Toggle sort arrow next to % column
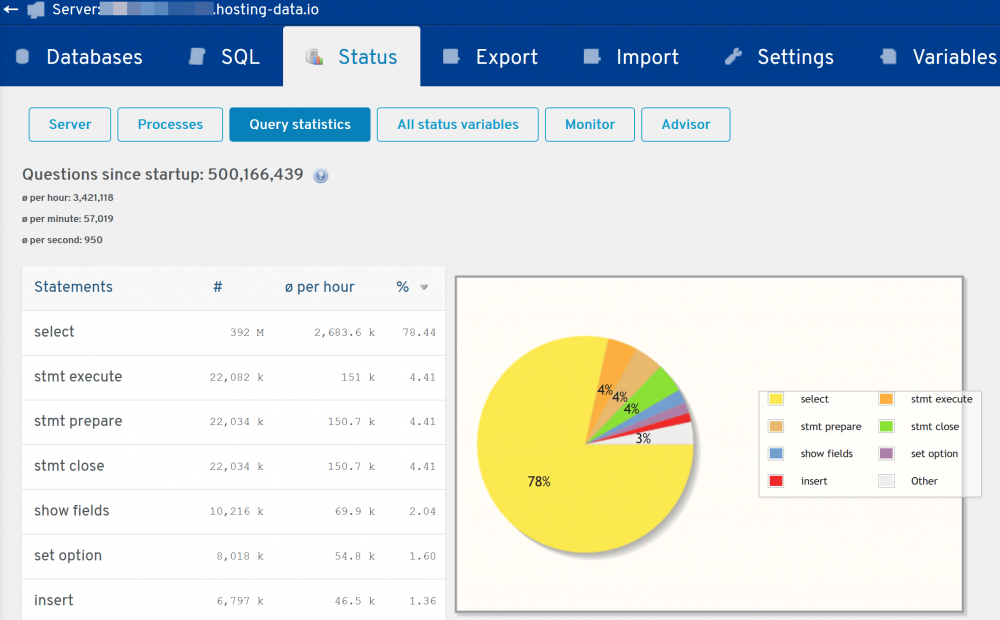The height and width of the screenshot is (620, 1000). (x=424, y=288)
